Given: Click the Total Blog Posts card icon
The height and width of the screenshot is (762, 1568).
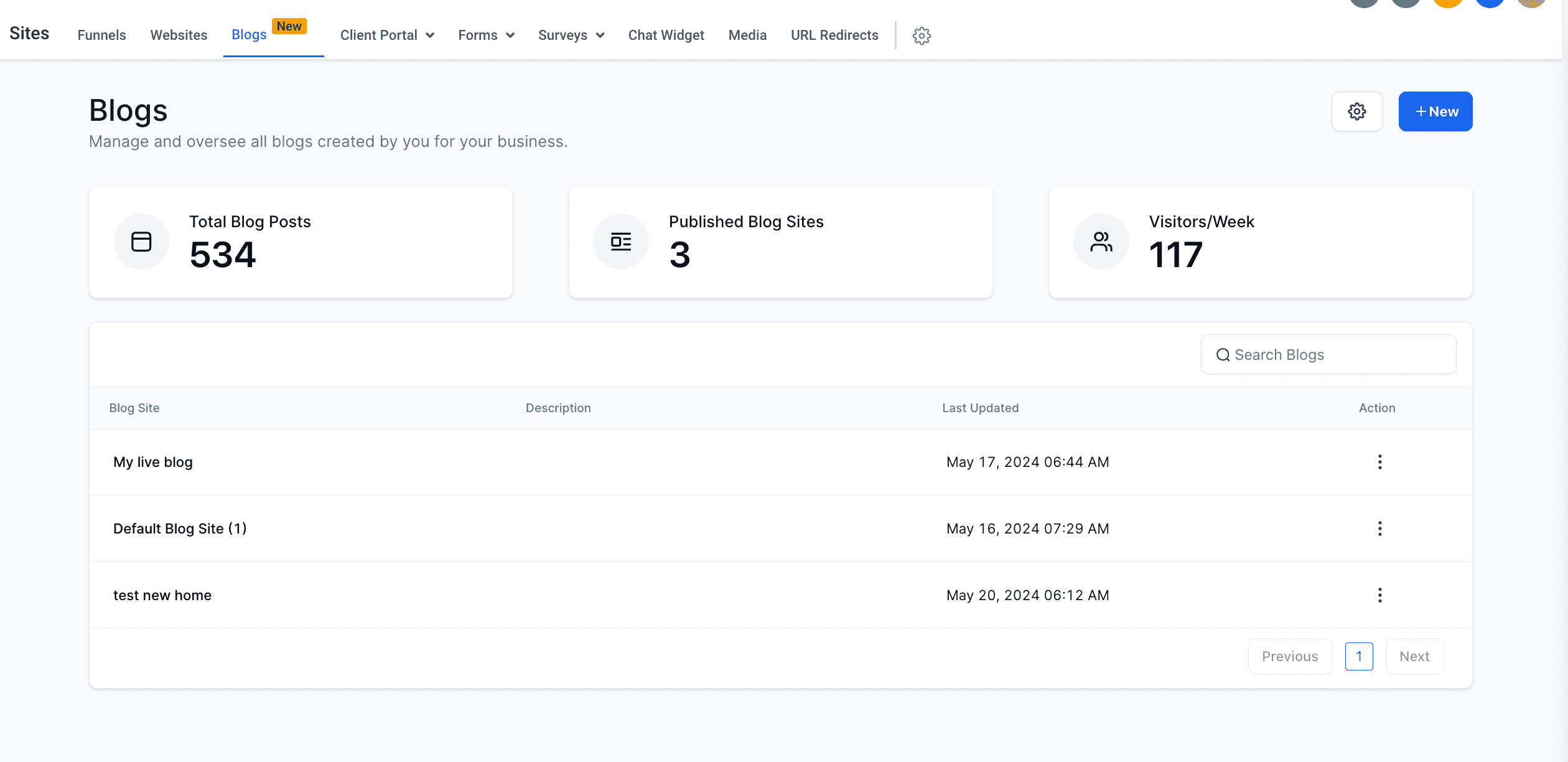Looking at the screenshot, I should [x=141, y=242].
